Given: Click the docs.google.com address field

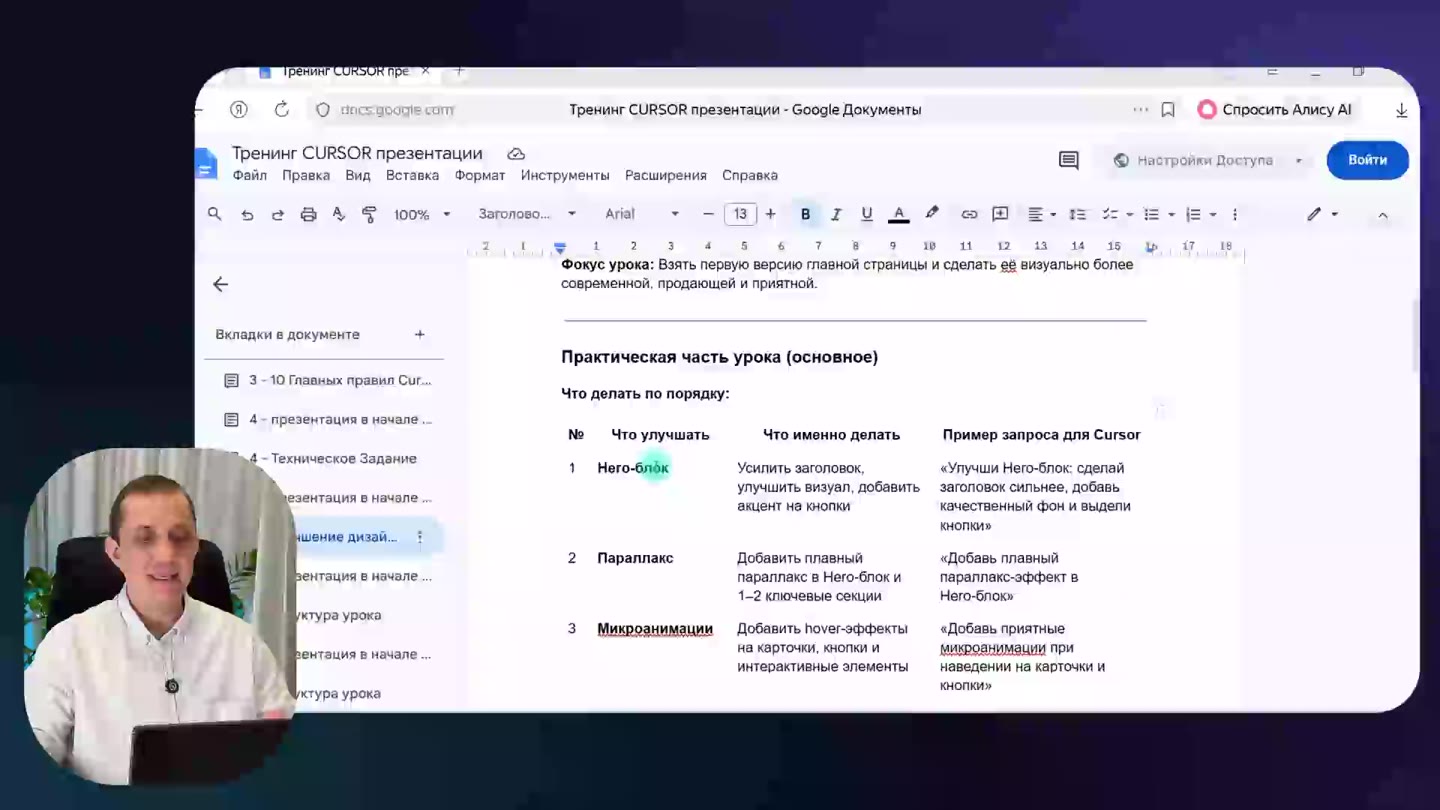Looking at the screenshot, I should click(x=397, y=110).
